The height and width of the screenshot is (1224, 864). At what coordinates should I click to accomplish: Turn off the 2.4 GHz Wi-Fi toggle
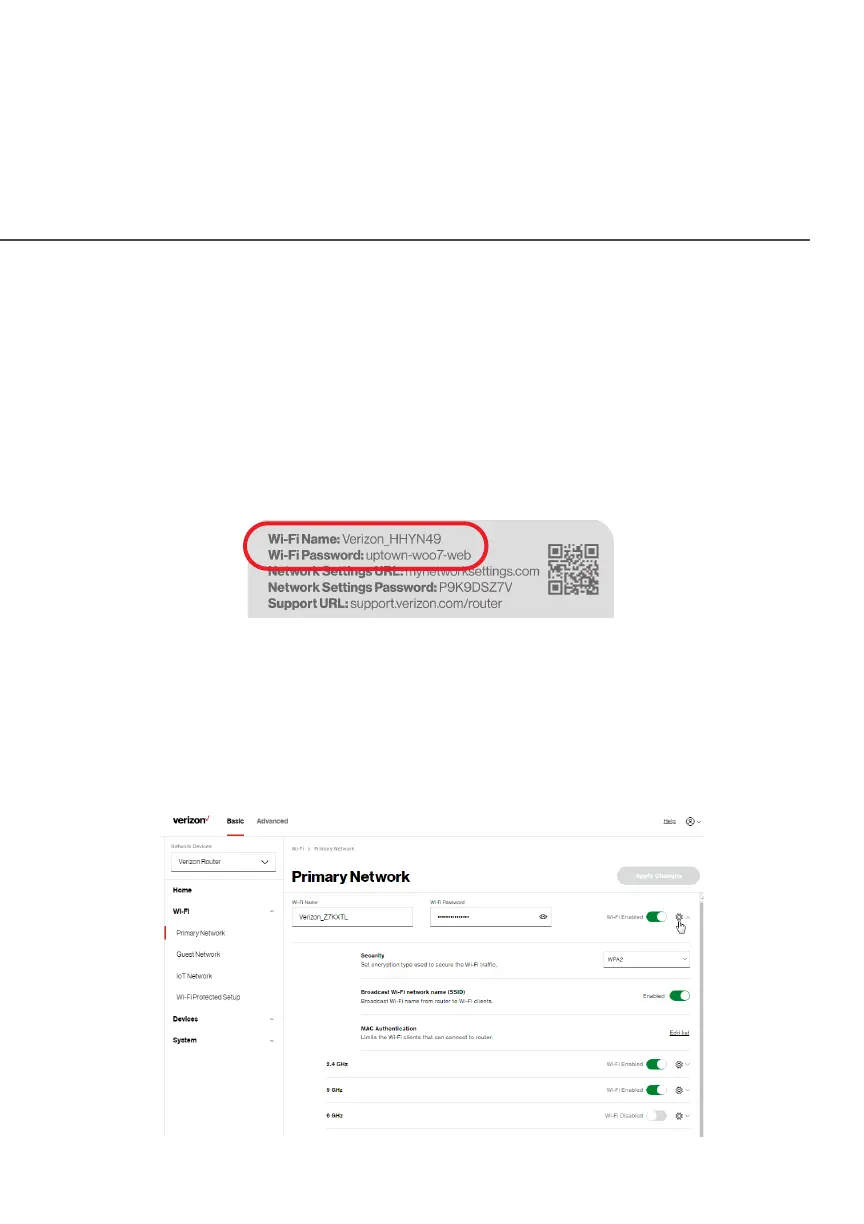656,1064
